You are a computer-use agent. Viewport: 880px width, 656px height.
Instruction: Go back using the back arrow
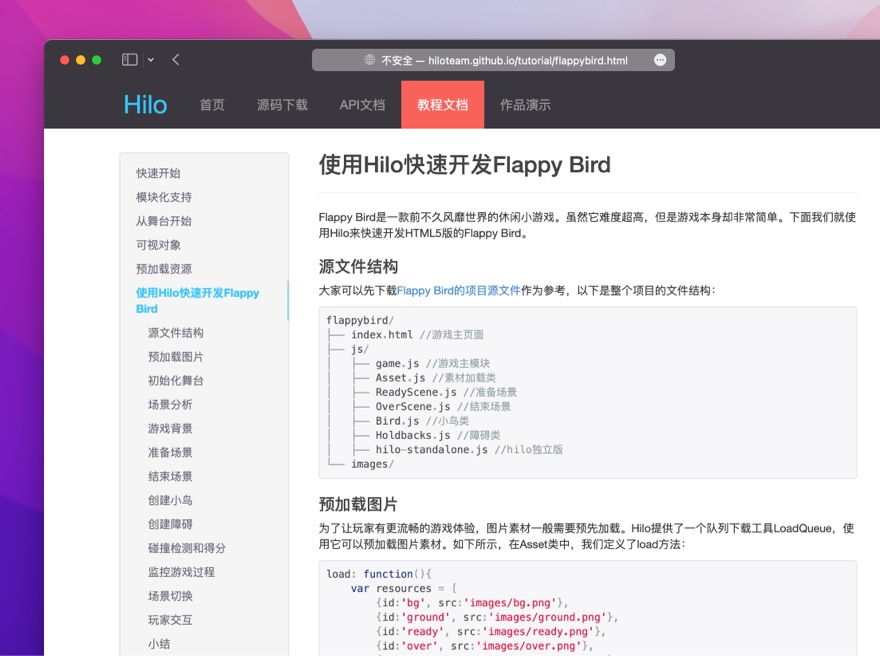pos(176,60)
